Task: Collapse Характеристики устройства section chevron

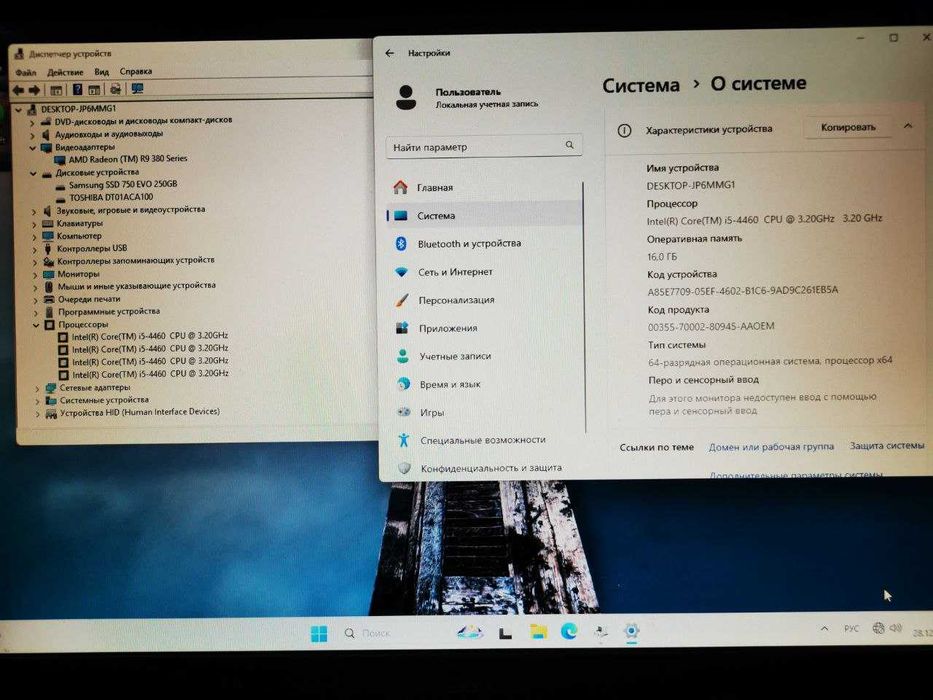Action: click(908, 126)
